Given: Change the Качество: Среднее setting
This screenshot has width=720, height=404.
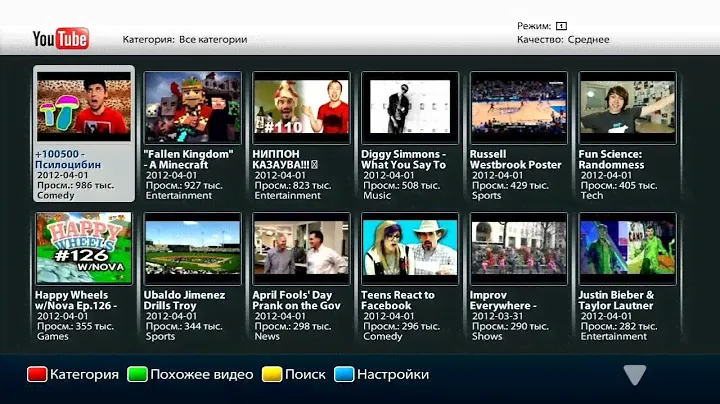Looking at the screenshot, I should [x=563, y=40].
